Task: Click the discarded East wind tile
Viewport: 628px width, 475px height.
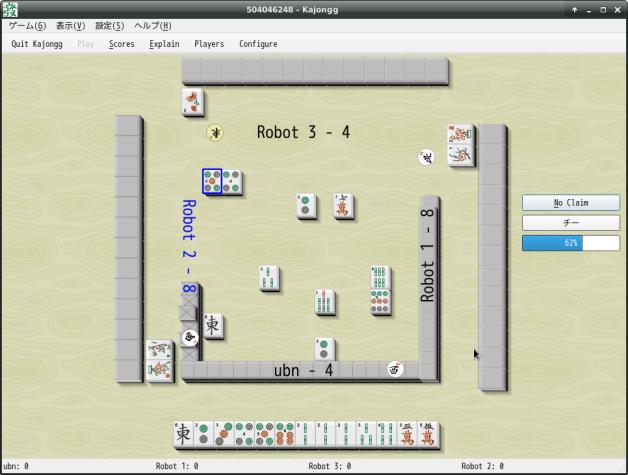Action: tap(213, 326)
